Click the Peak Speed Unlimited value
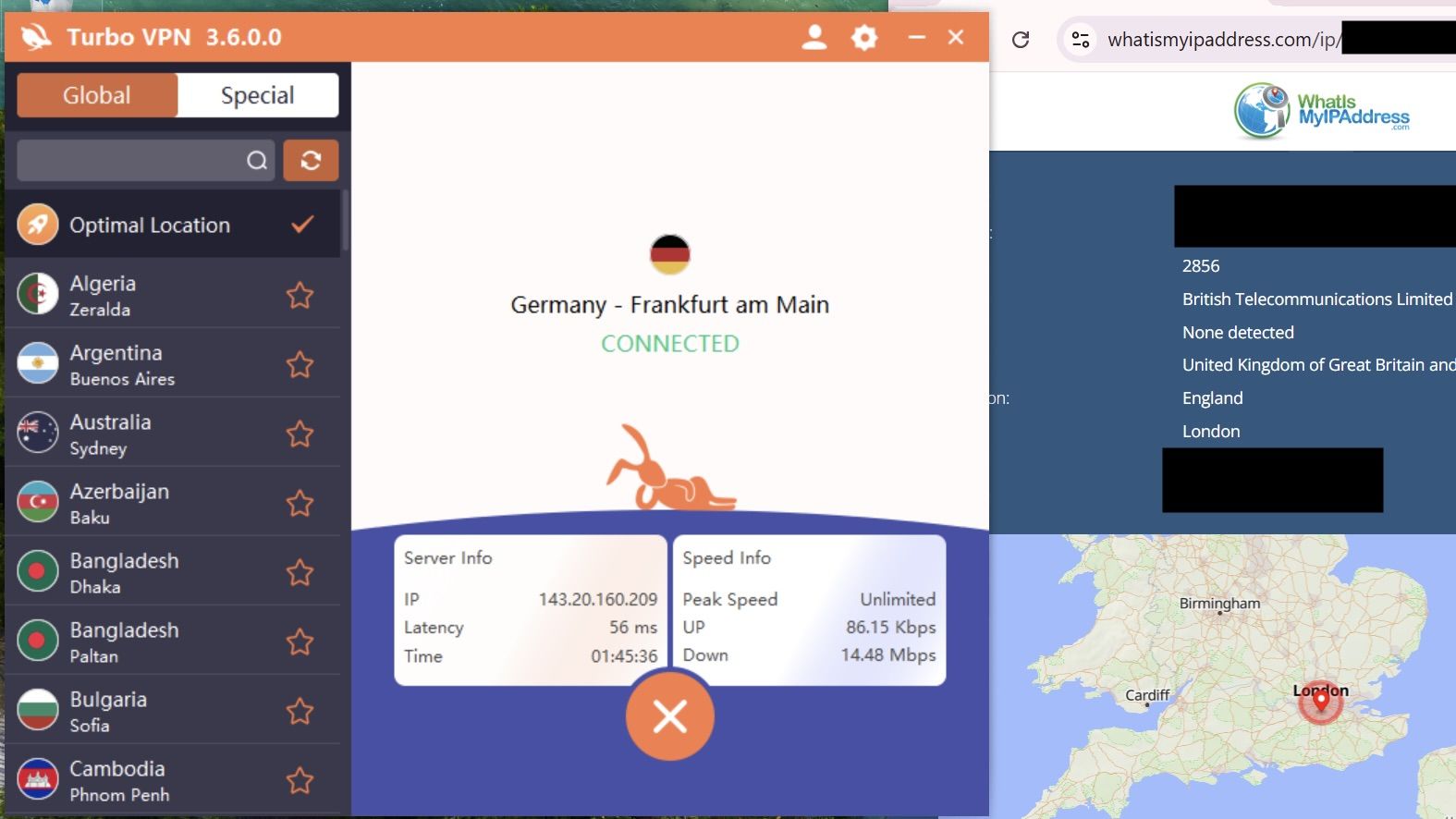 (898, 599)
